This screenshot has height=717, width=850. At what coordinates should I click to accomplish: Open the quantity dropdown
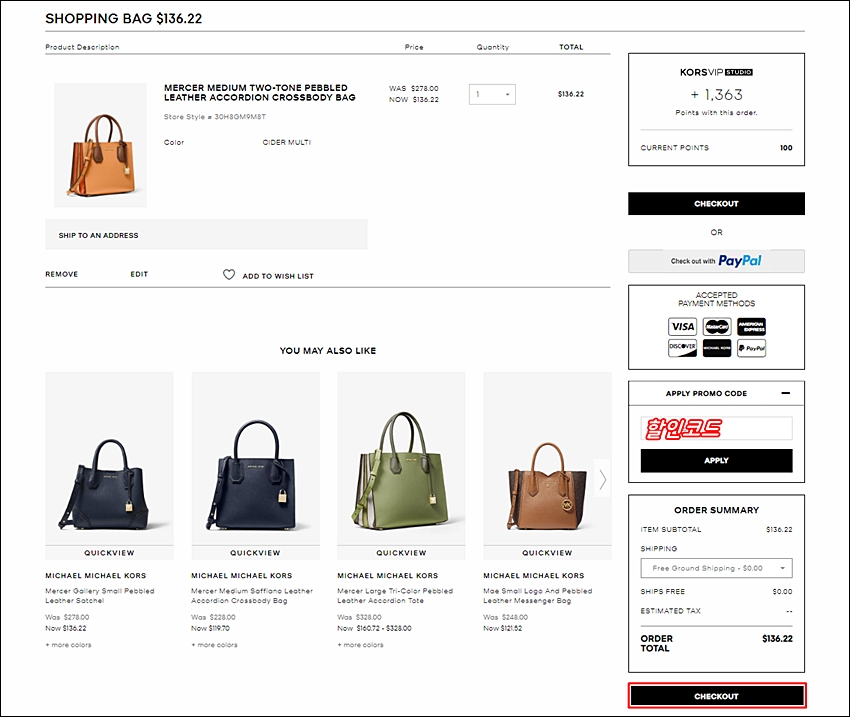492,94
